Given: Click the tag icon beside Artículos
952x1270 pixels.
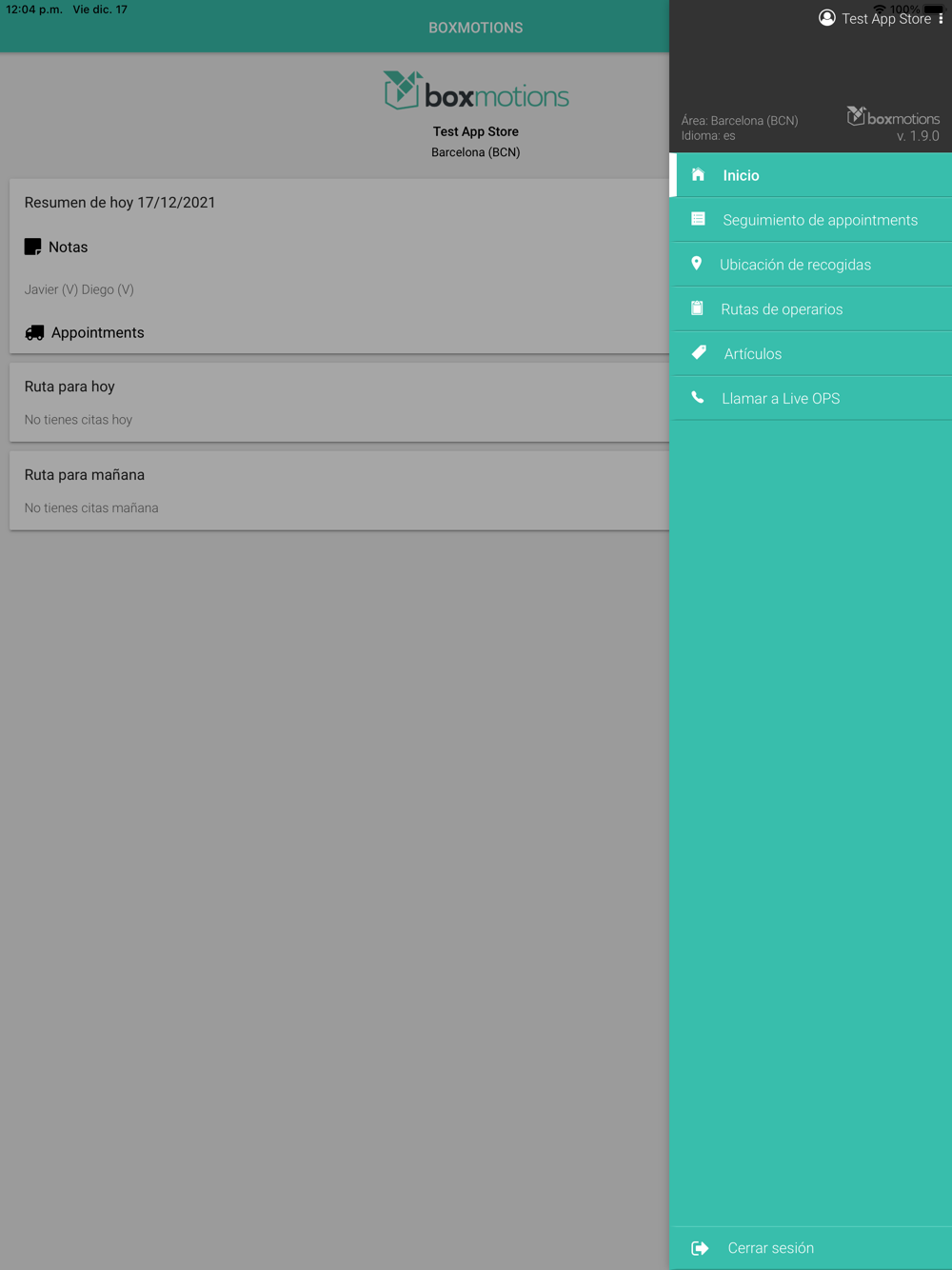Looking at the screenshot, I should (699, 352).
